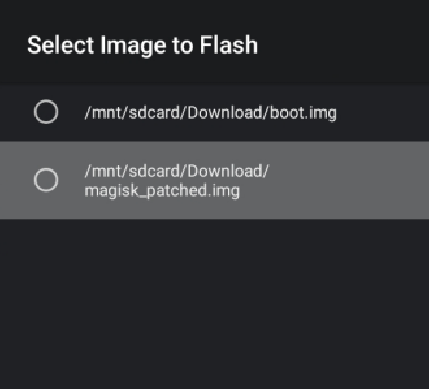Pick the stock boot image option
Screen dimensions: 429x389
(214, 113)
